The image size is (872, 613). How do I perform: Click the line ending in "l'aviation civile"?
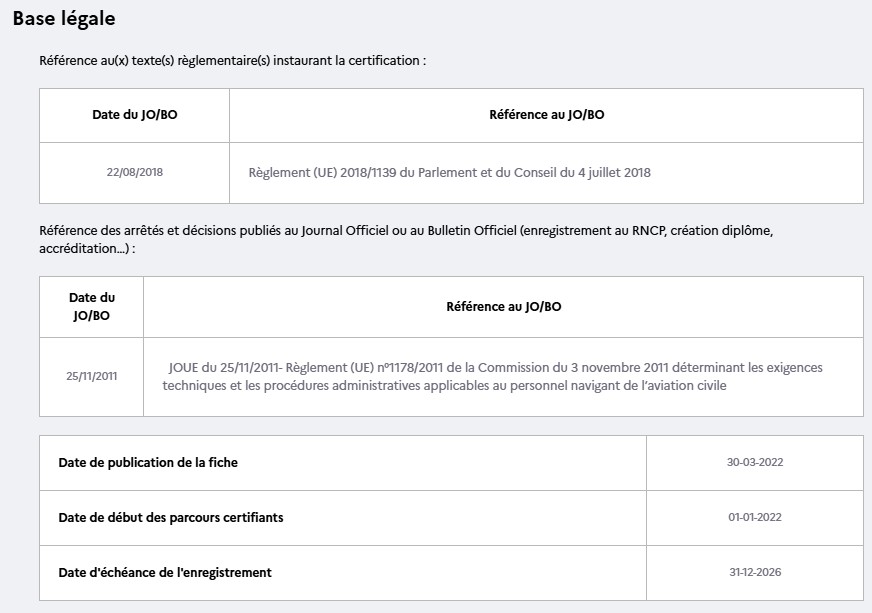(x=444, y=385)
